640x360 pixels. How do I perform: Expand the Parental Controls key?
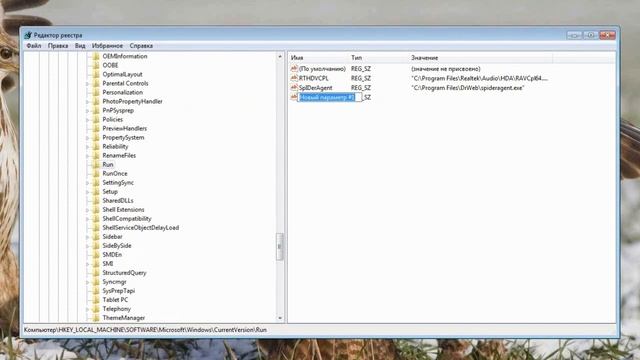87,84
